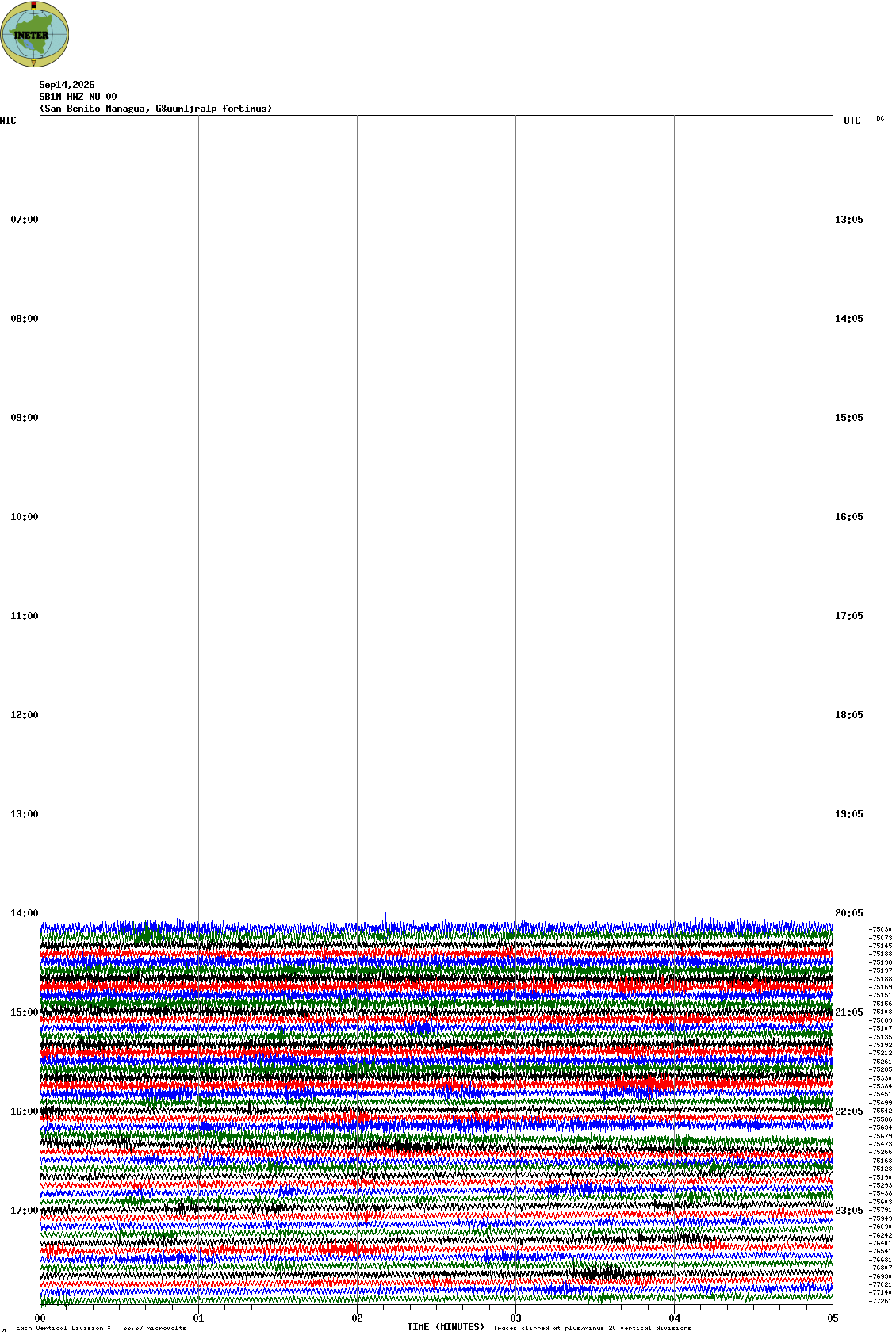Click the 23:05 UTC time marker
Image resolution: width=896 pixels, height=1339 pixels.
tap(849, 1211)
